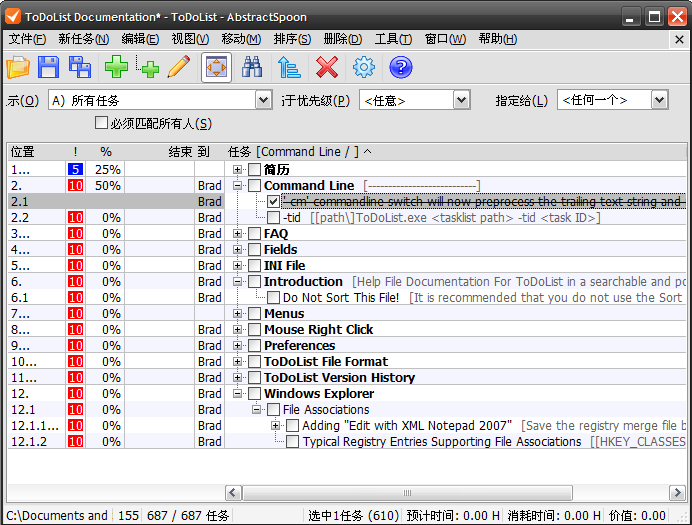
Task: Close the tasklist with menu-bar X
Action: pos(679,40)
